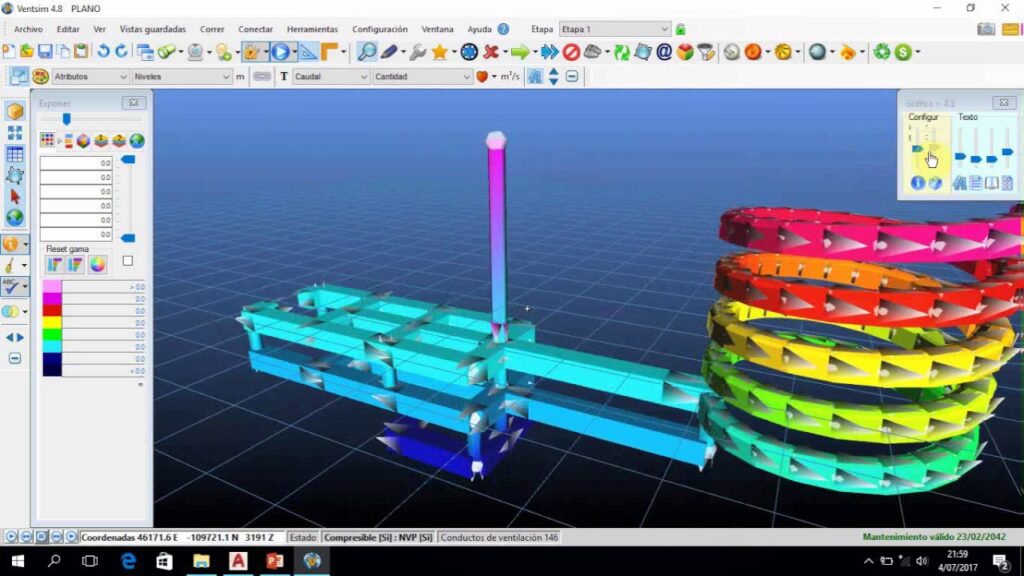Click the color wheel icon under Reset gama
This screenshot has height=576, width=1024.
click(97, 264)
